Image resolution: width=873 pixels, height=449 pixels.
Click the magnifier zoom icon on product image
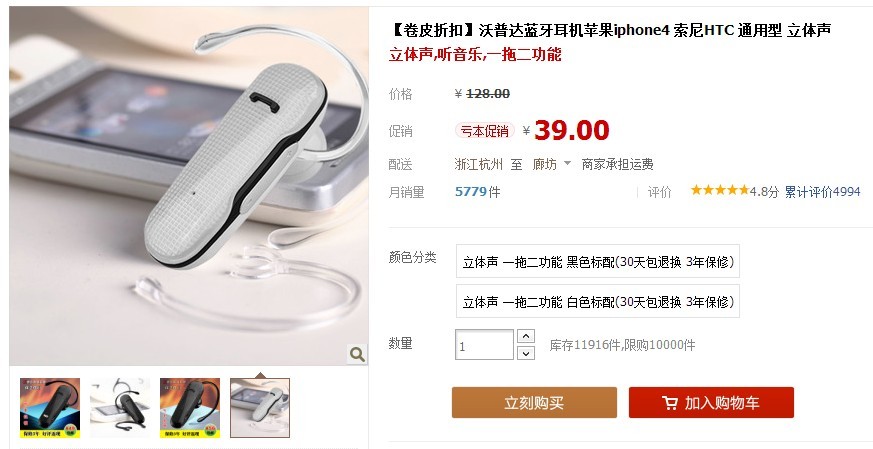[357, 354]
